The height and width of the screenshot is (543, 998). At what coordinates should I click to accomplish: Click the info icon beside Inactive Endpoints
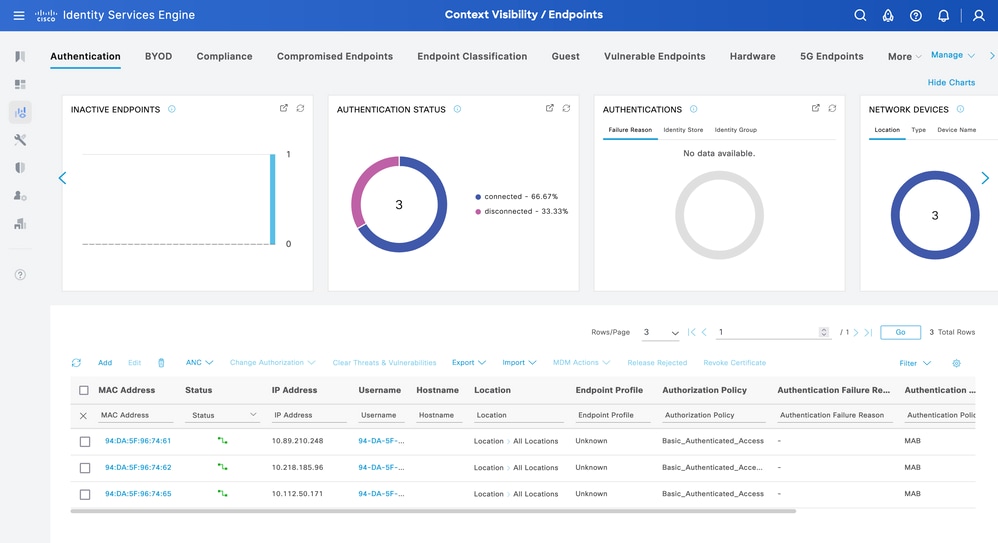pyautogui.click(x=172, y=109)
